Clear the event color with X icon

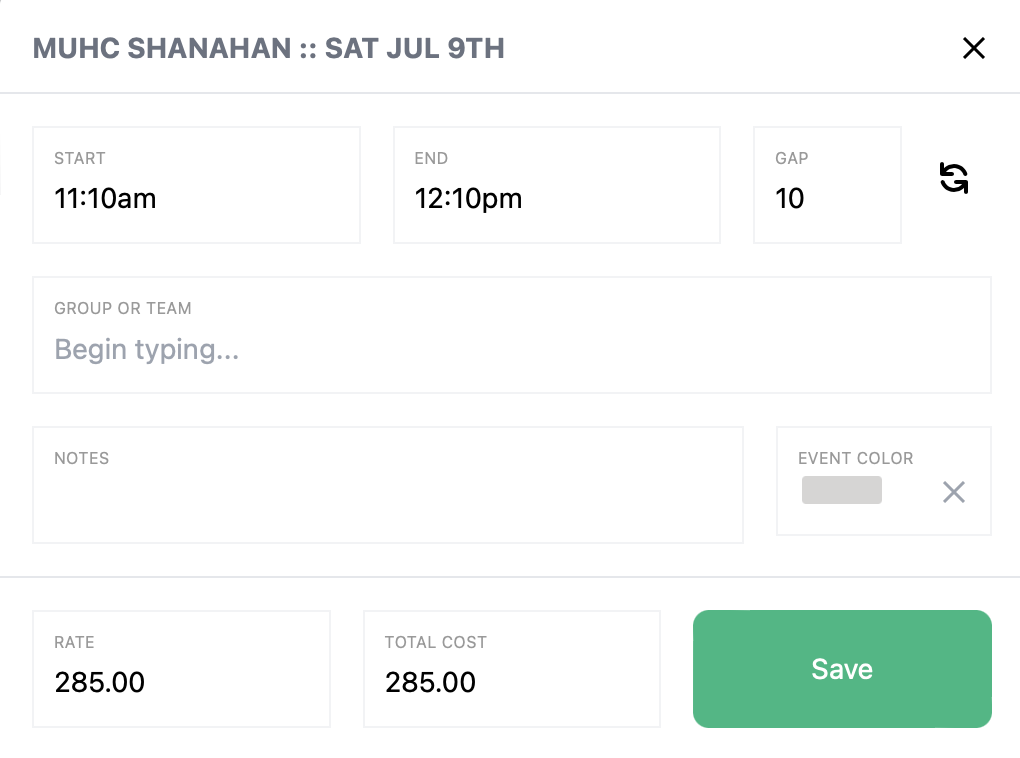click(954, 491)
